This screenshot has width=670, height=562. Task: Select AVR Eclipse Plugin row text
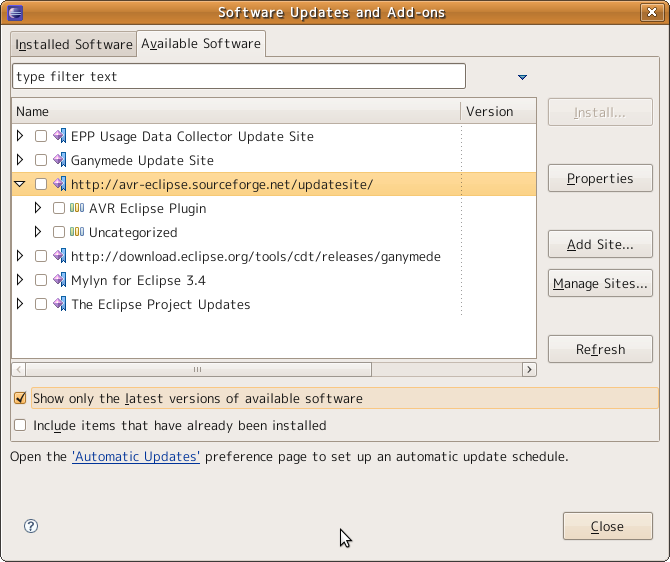tap(147, 209)
